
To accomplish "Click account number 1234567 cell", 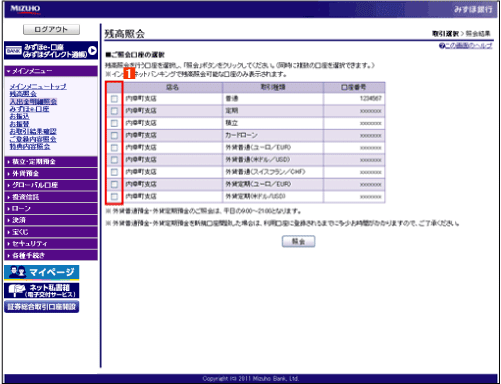I will (354, 99).
